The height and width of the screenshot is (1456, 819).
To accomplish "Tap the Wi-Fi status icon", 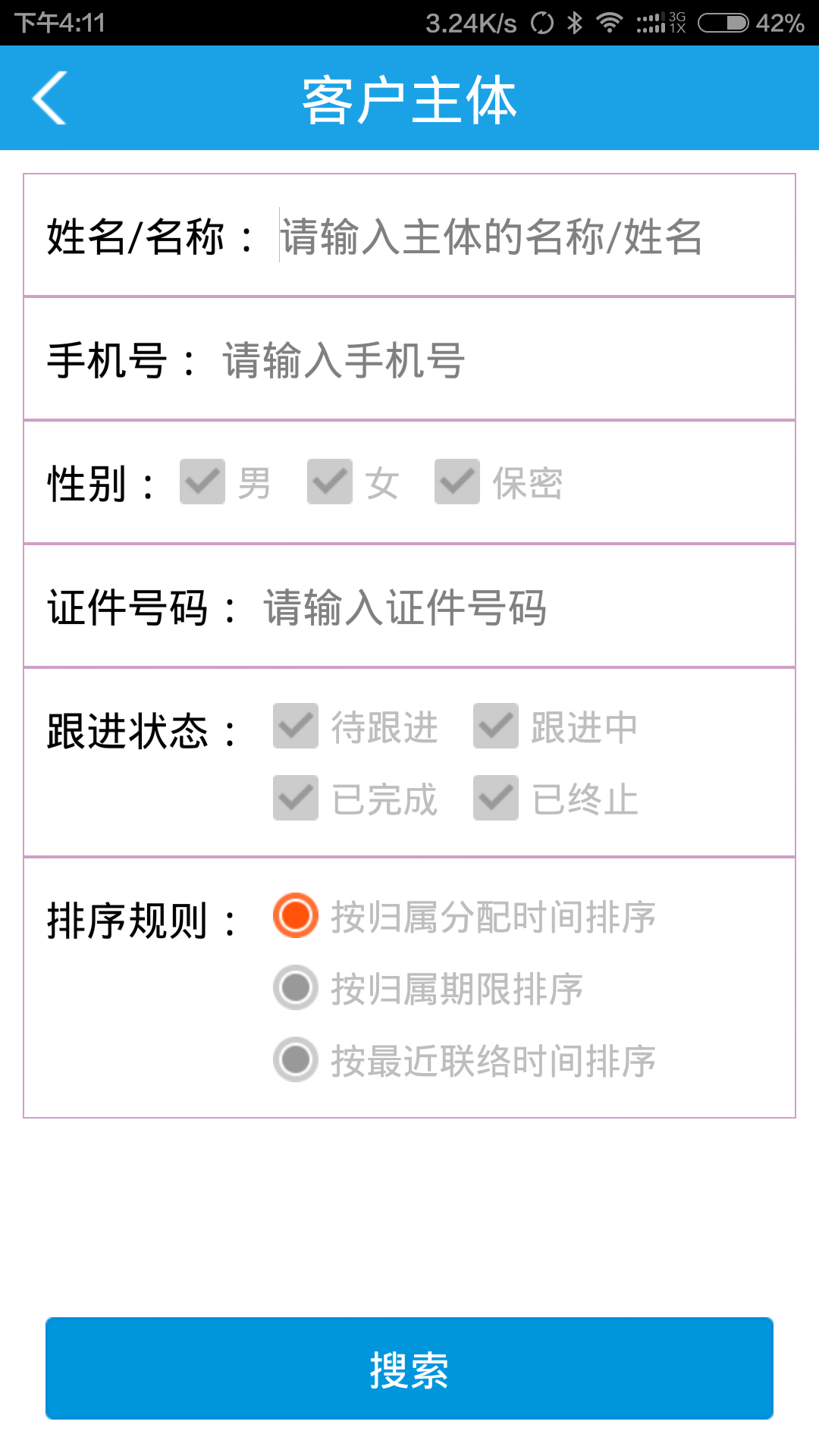I will [609, 23].
